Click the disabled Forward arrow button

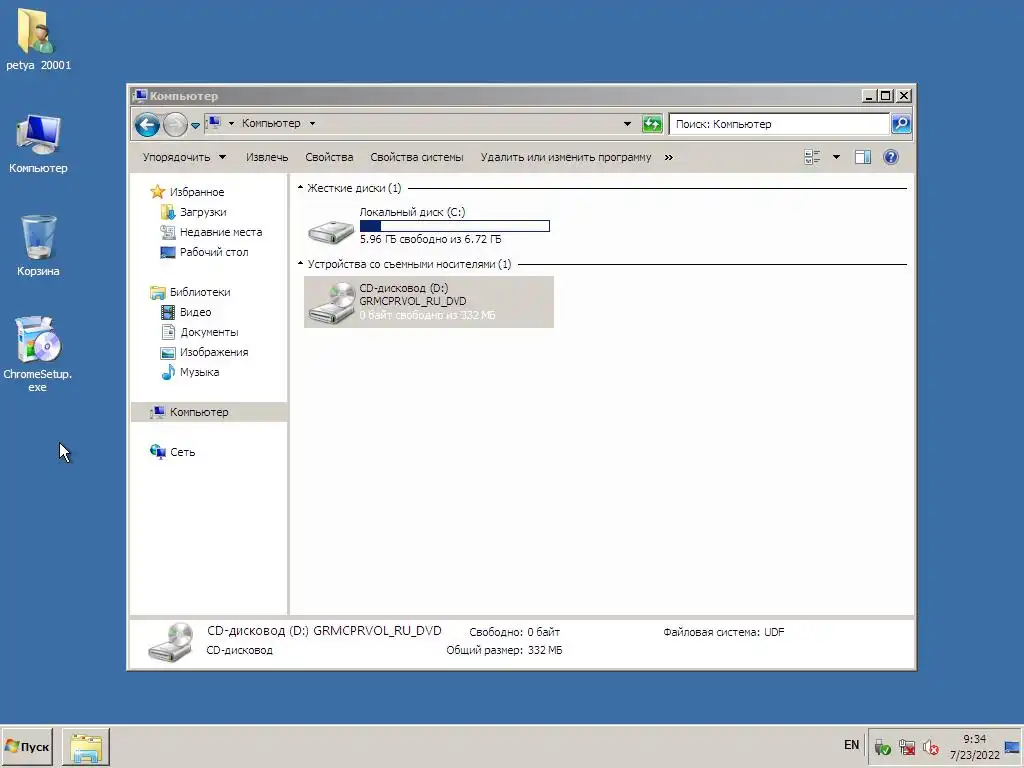175,124
